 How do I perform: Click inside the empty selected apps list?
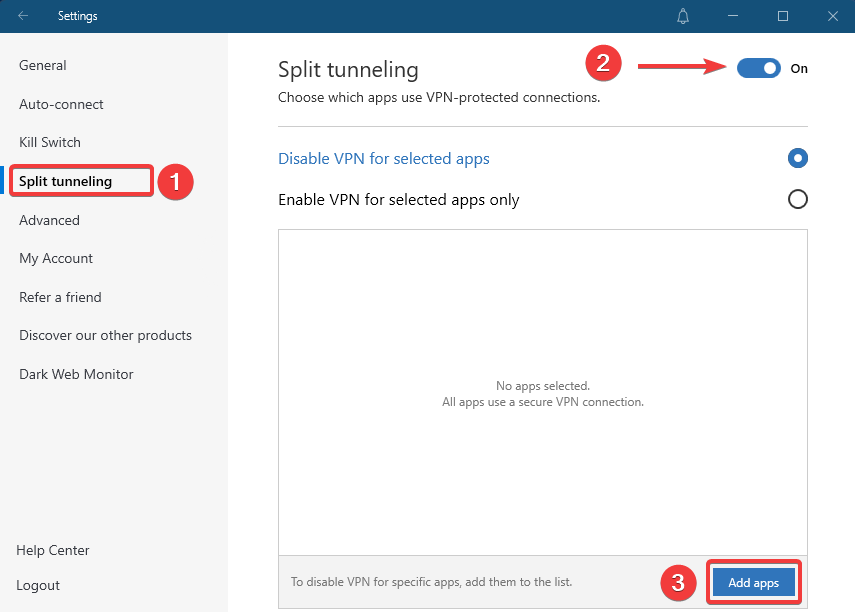(541, 390)
